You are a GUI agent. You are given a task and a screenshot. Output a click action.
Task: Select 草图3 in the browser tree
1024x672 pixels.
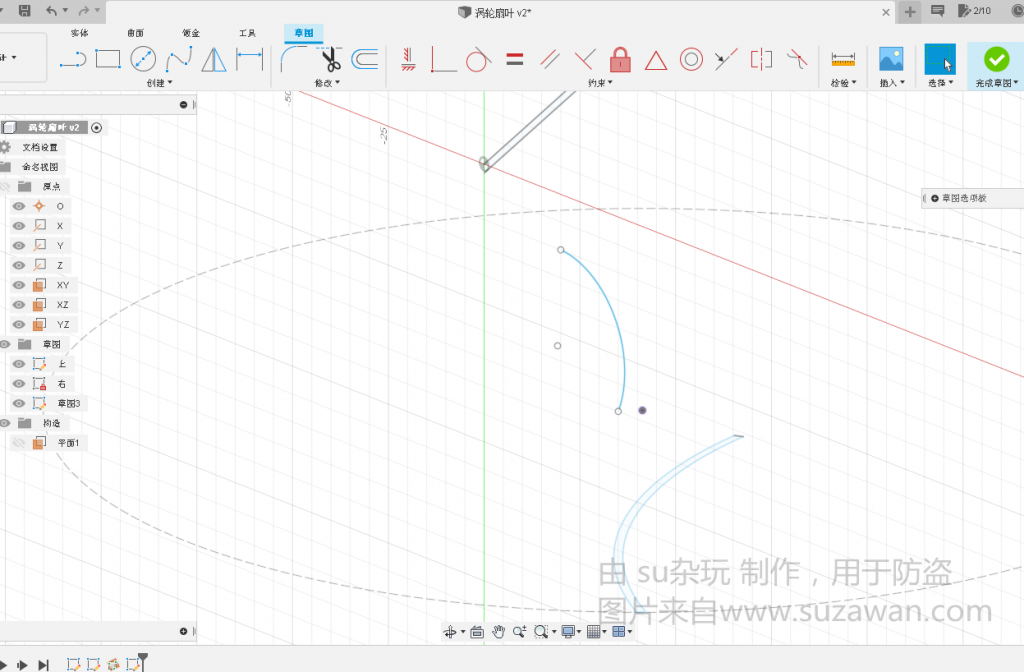click(x=69, y=404)
